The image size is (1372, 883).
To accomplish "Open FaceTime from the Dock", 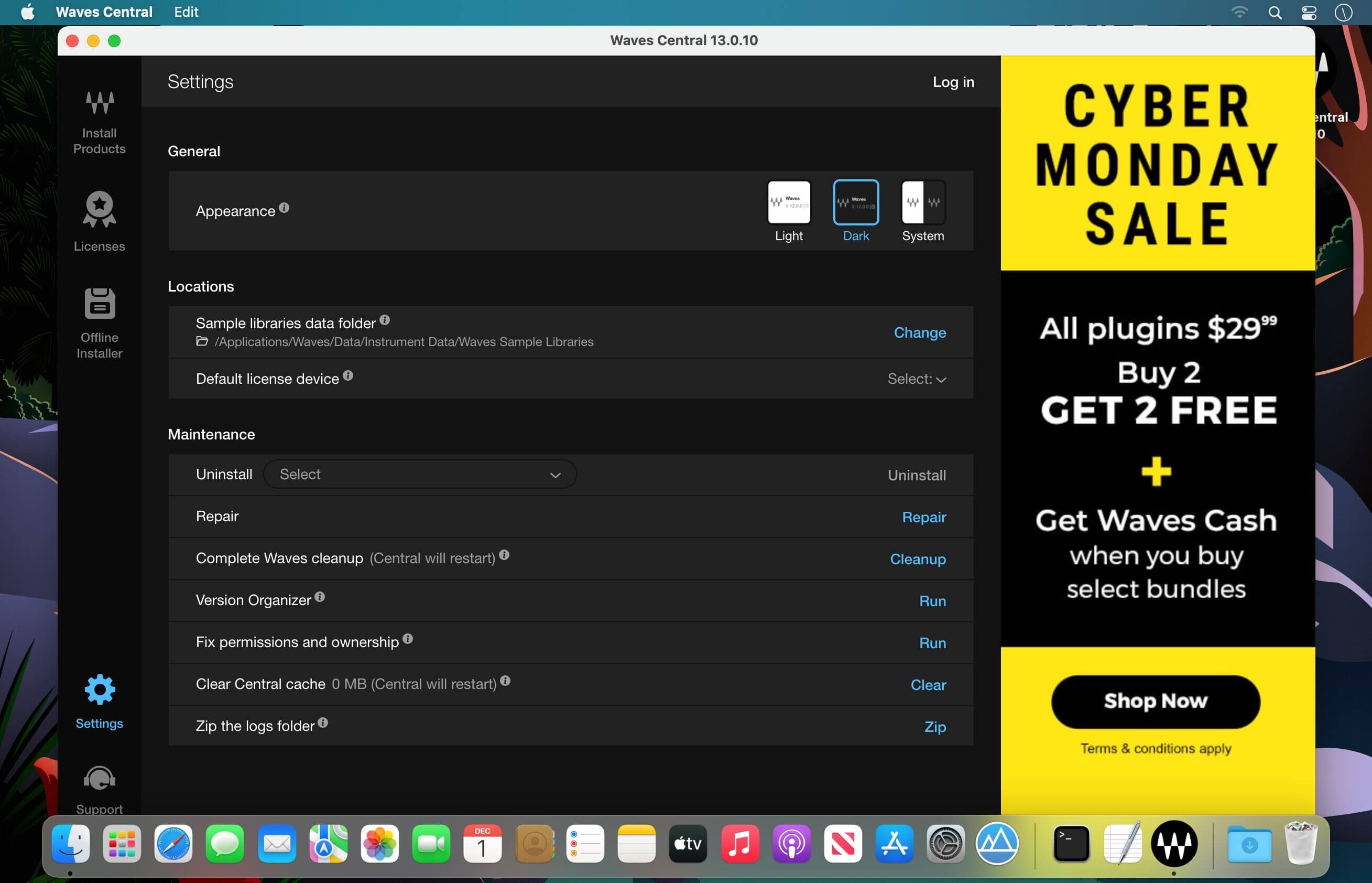I will (431, 844).
